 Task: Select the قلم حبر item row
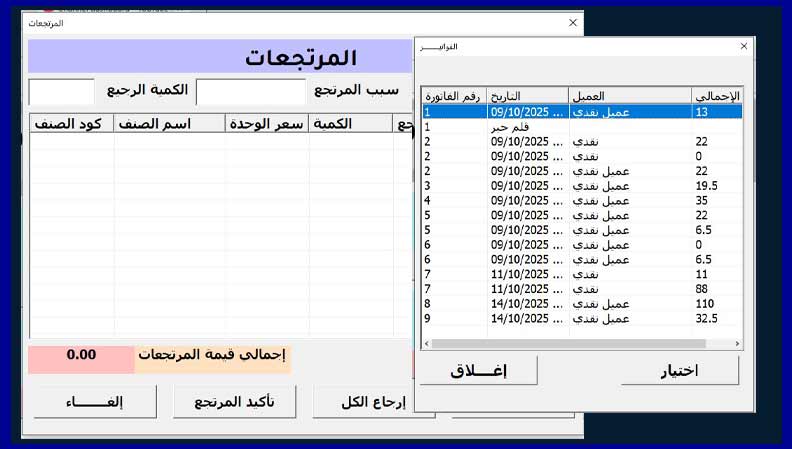click(580, 128)
